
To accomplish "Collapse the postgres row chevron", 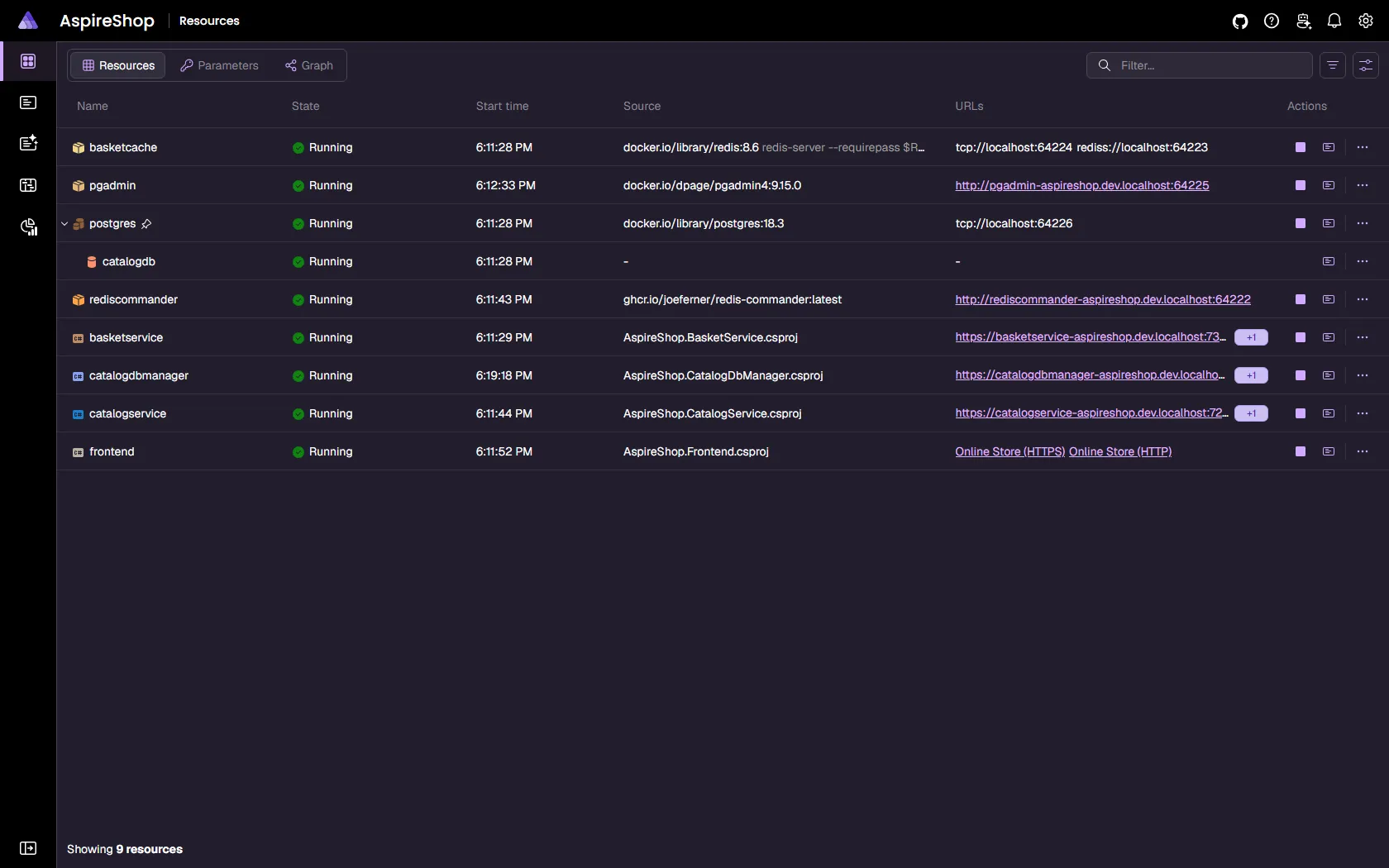I will pyautogui.click(x=64, y=223).
